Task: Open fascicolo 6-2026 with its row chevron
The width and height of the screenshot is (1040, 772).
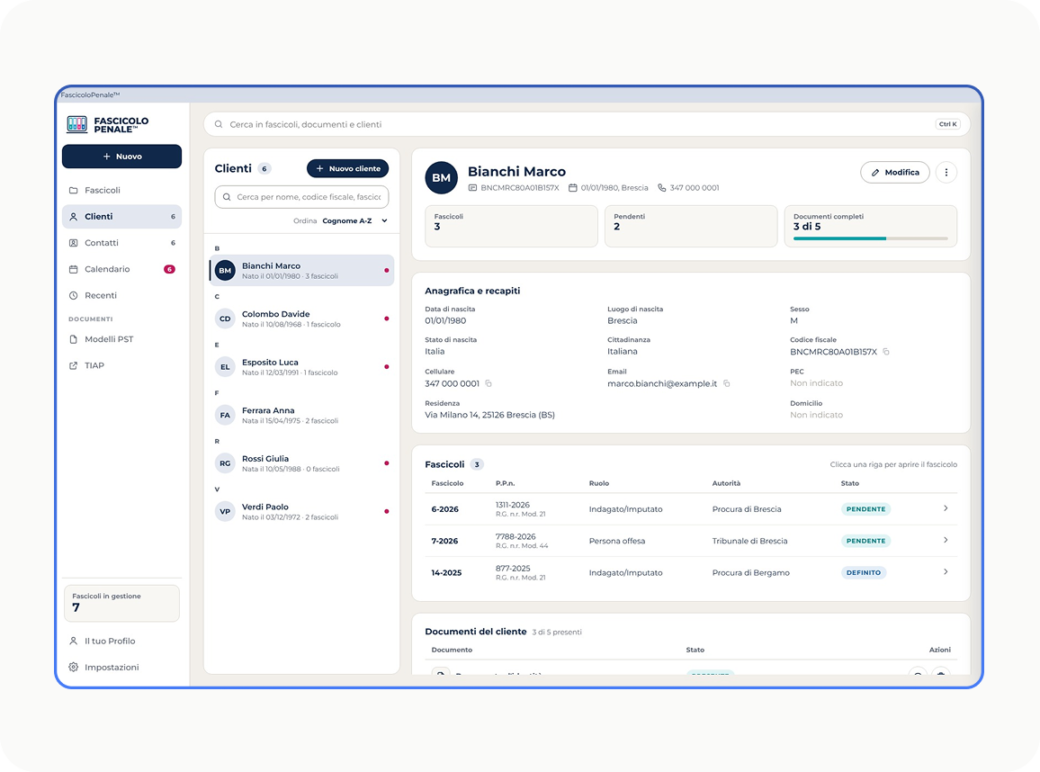Action: point(946,509)
